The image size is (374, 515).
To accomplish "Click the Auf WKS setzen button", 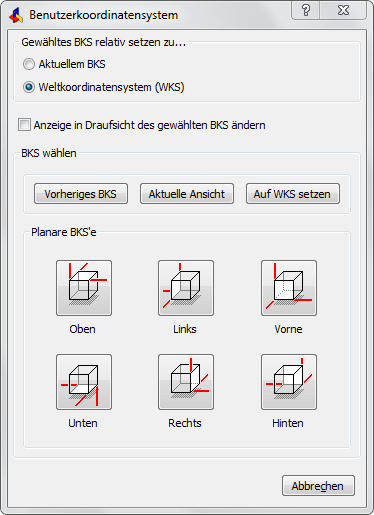I will point(293,194).
